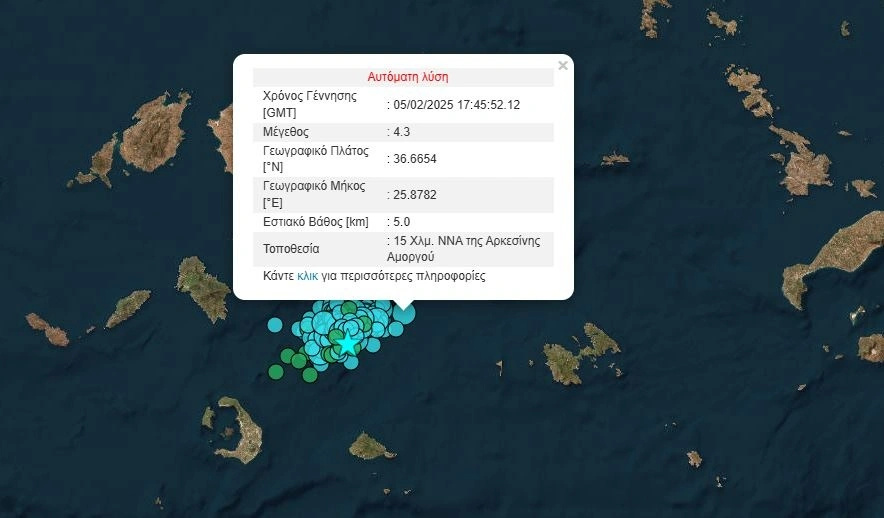The height and width of the screenshot is (518, 884).
Task: Select the origin time 05/02/2025 17:45:52.12
Action: (x=456, y=104)
